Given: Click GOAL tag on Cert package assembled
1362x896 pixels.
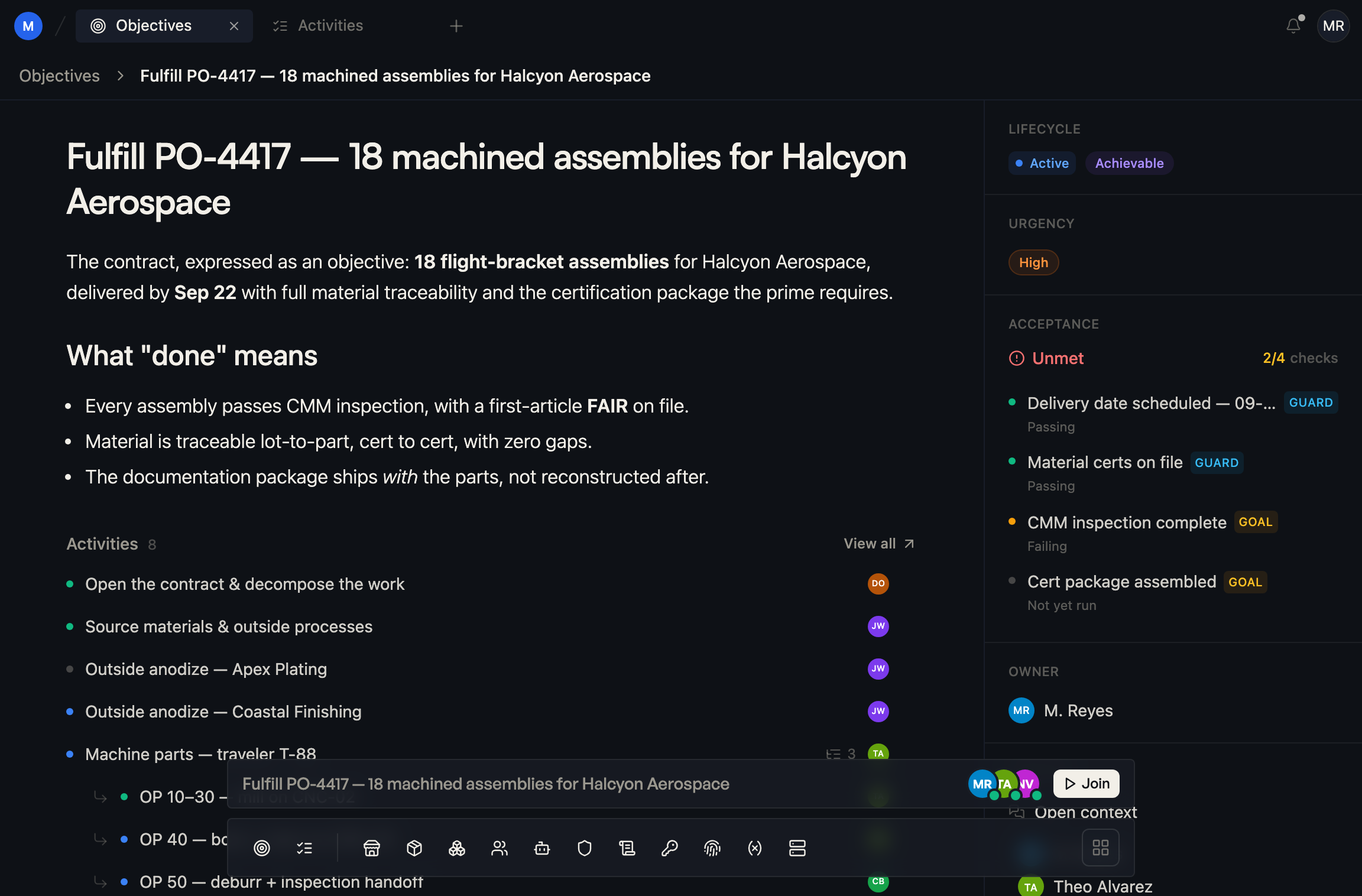Looking at the screenshot, I should (1245, 582).
